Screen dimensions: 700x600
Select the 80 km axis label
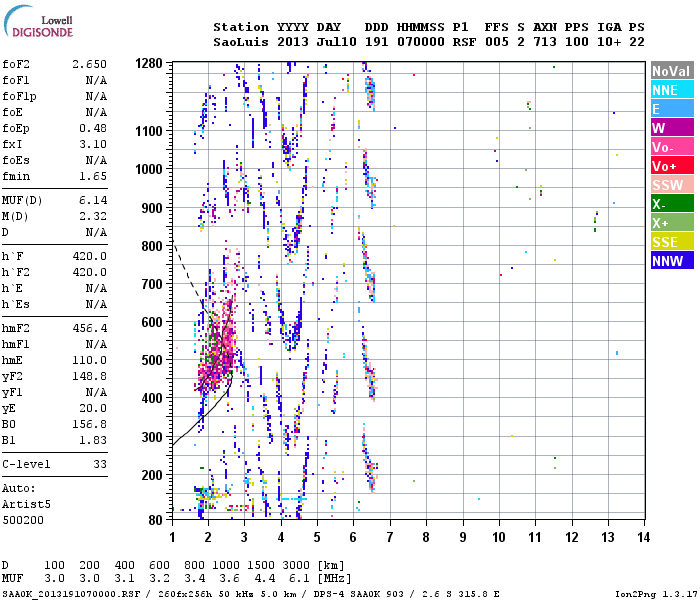156,520
